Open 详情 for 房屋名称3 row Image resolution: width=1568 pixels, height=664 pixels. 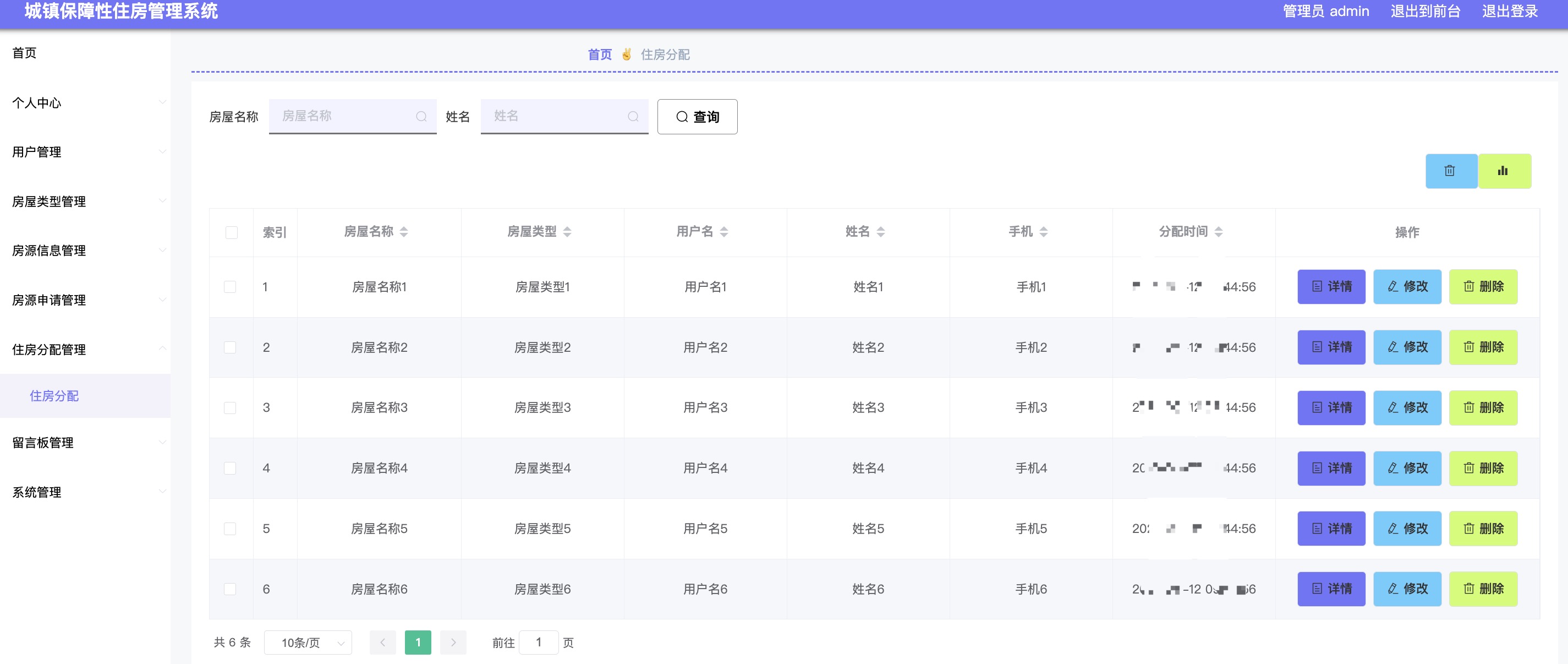point(1331,407)
